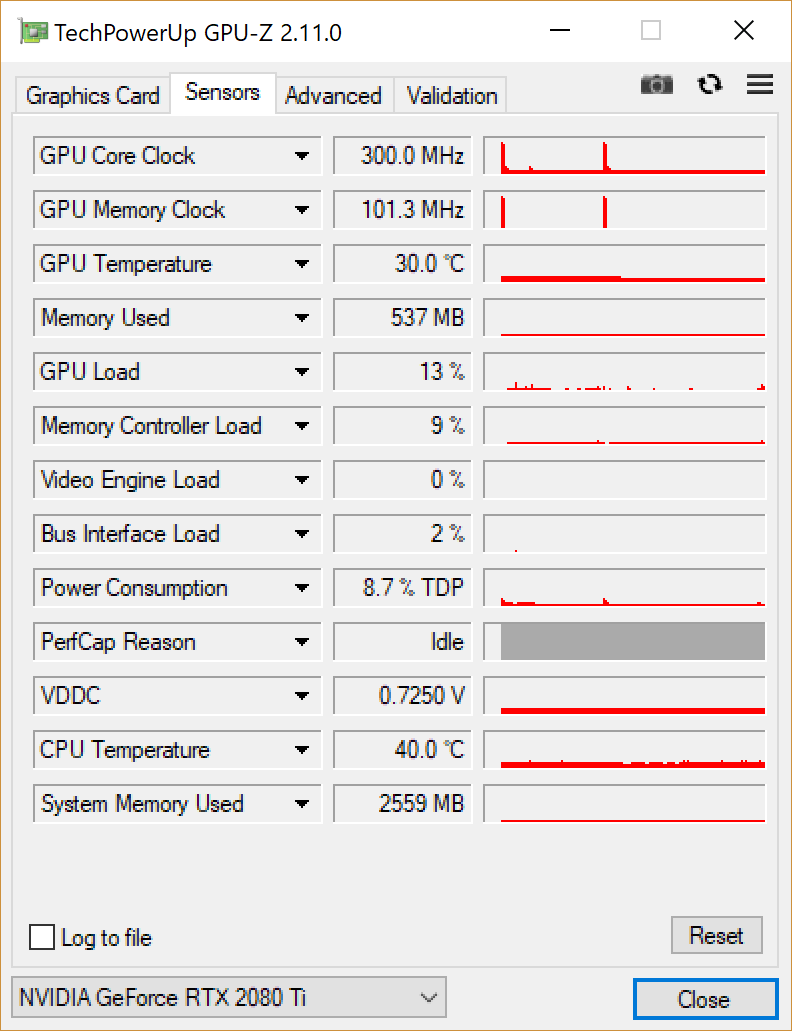Go to the Validation tab
The width and height of the screenshot is (792, 1031).
click(452, 96)
